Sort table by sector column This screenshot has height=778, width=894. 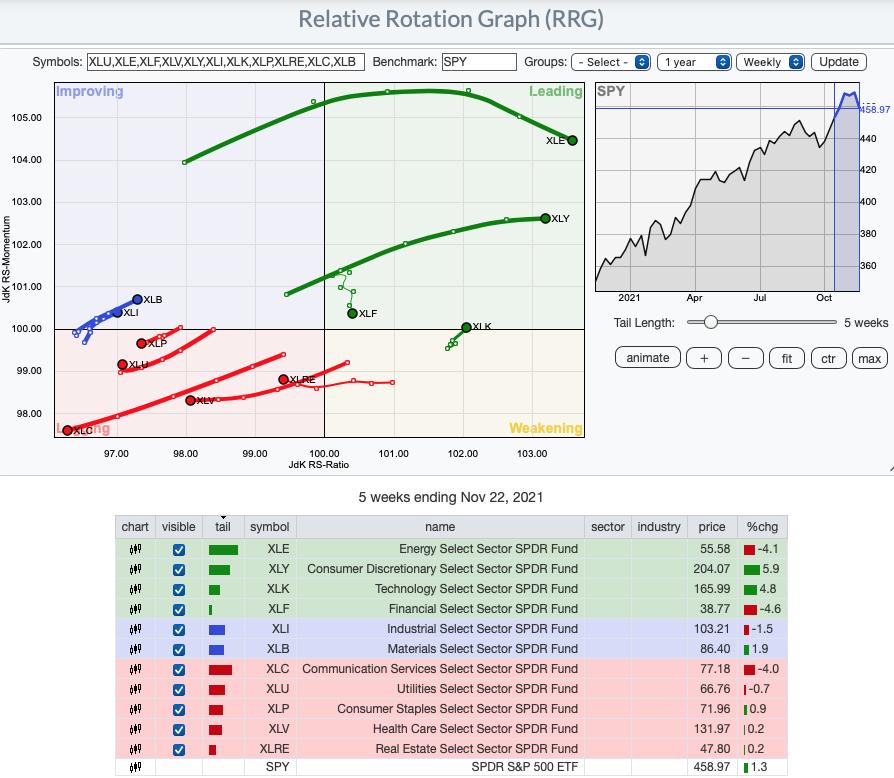point(608,527)
